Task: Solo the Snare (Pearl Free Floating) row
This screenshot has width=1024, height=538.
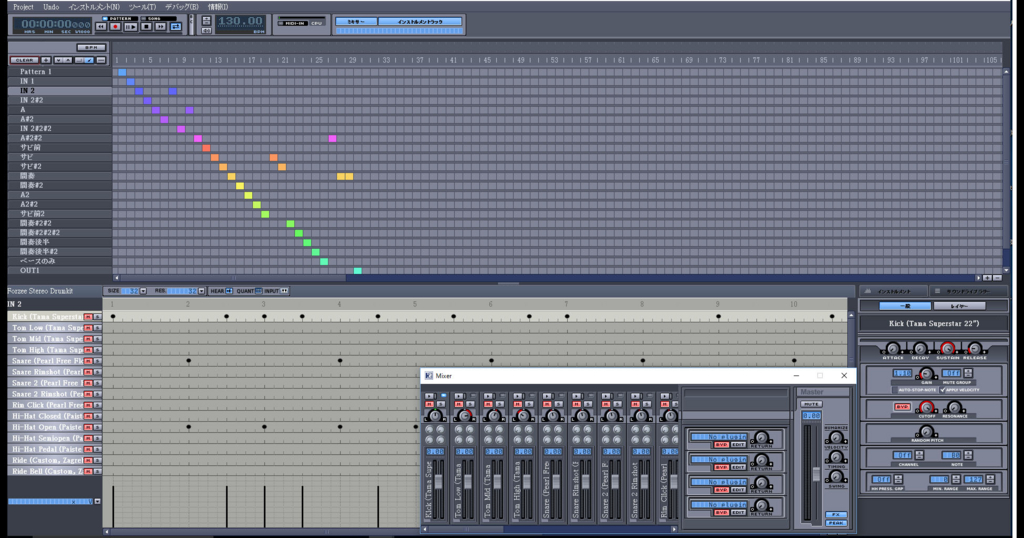Action: point(97,361)
